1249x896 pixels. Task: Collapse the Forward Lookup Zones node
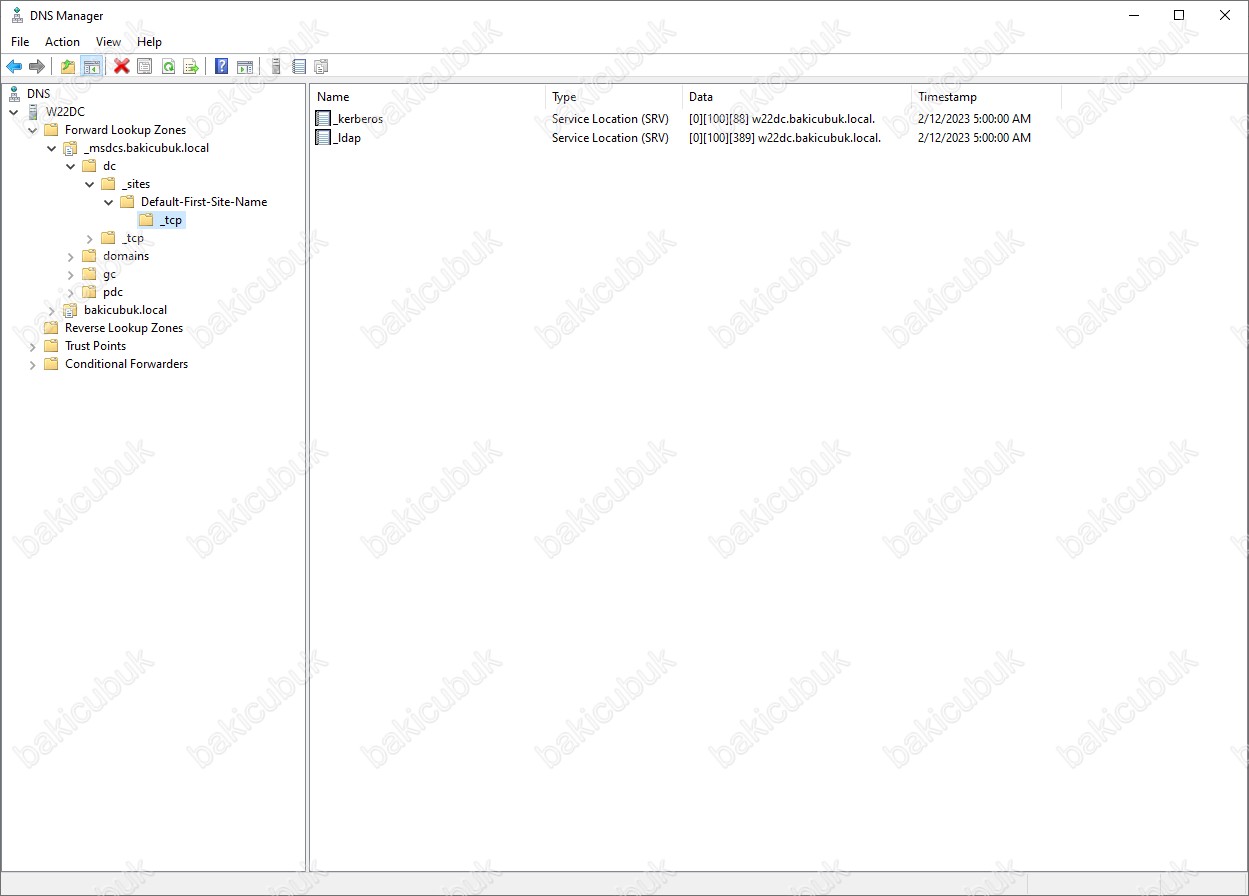pyautogui.click(x=33, y=130)
